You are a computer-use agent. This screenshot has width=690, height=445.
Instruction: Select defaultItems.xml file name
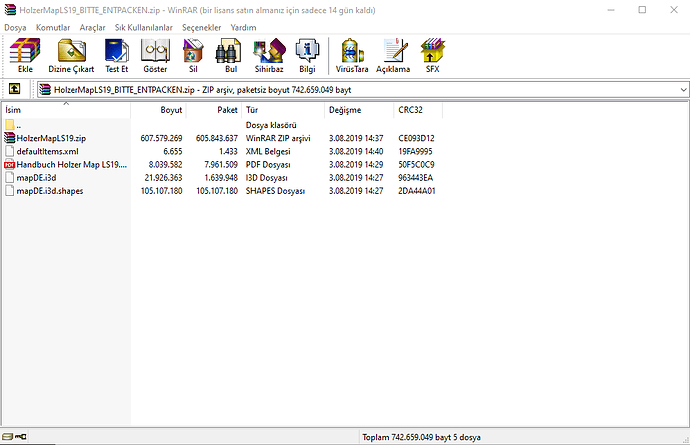48,151
